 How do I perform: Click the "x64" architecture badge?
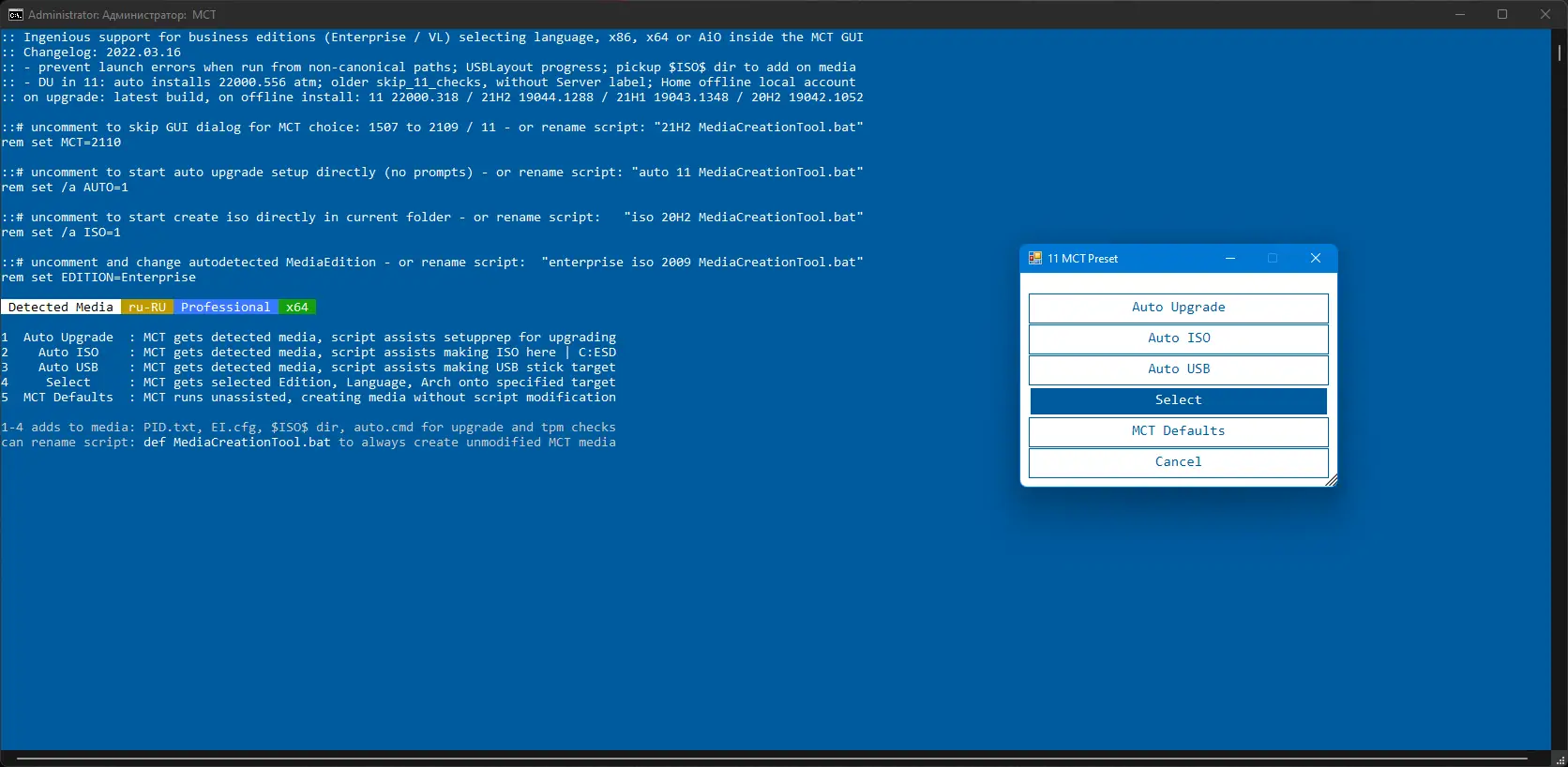297,308
